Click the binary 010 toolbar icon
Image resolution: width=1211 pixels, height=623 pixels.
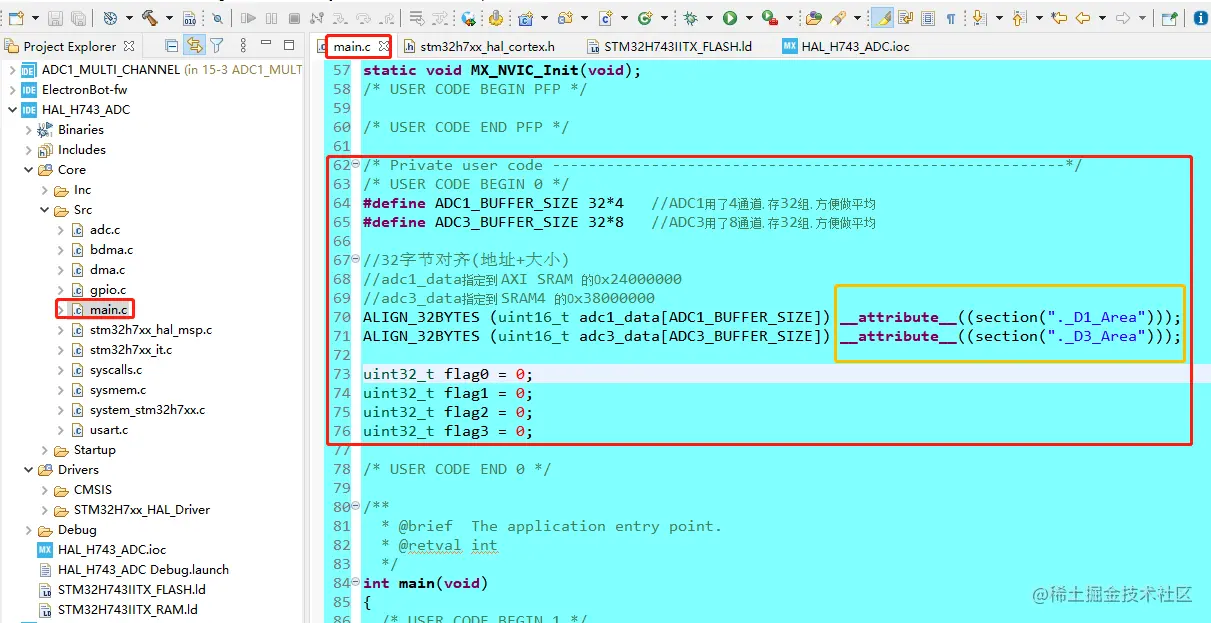[x=190, y=18]
